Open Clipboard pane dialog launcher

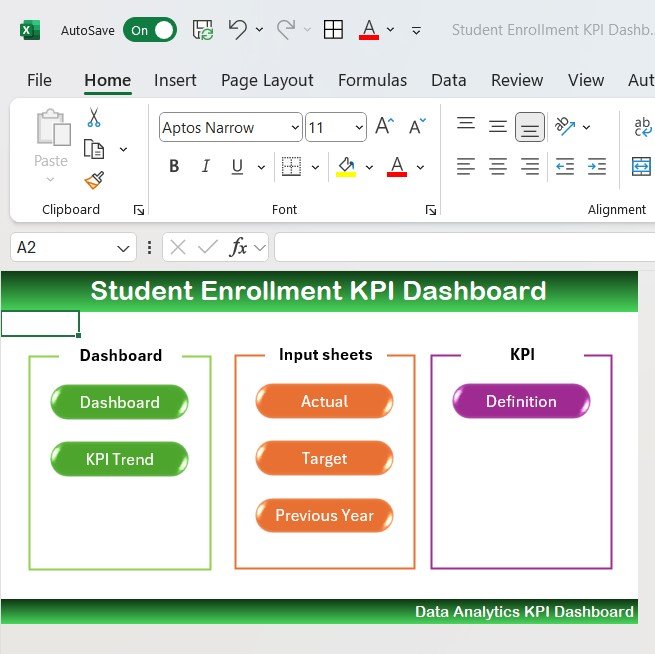[x=139, y=210]
